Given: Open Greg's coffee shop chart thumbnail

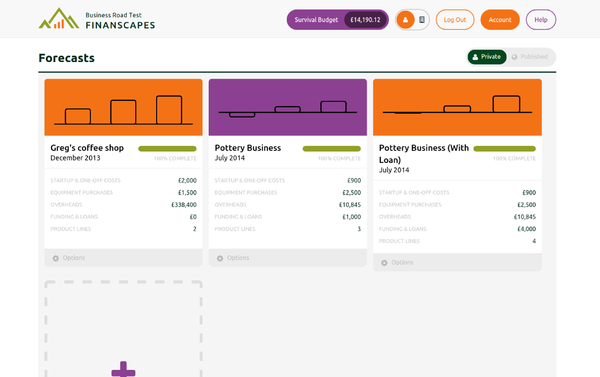Looking at the screenshot, I should (x=123, y=107).
